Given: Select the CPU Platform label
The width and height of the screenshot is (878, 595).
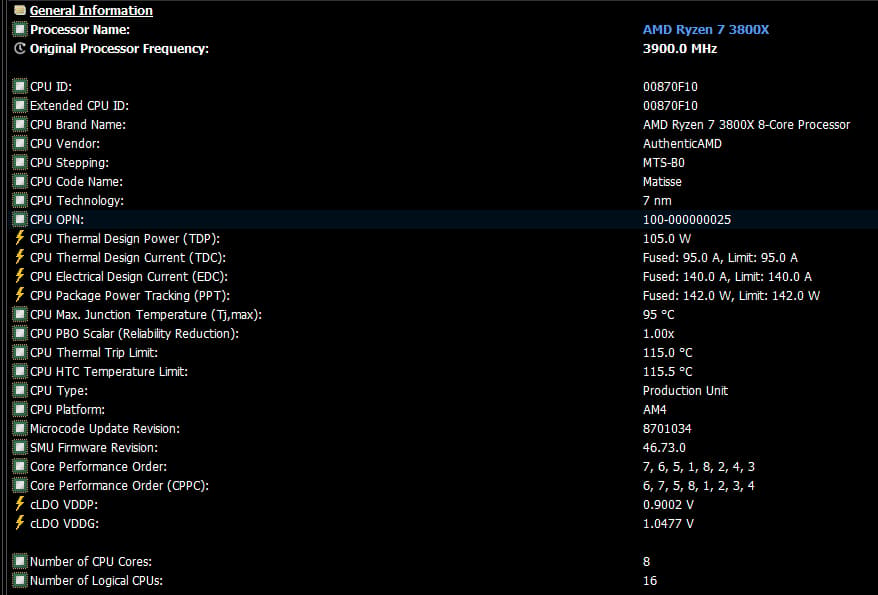Looking at the screenshot, I should click(x=67, y=410).
